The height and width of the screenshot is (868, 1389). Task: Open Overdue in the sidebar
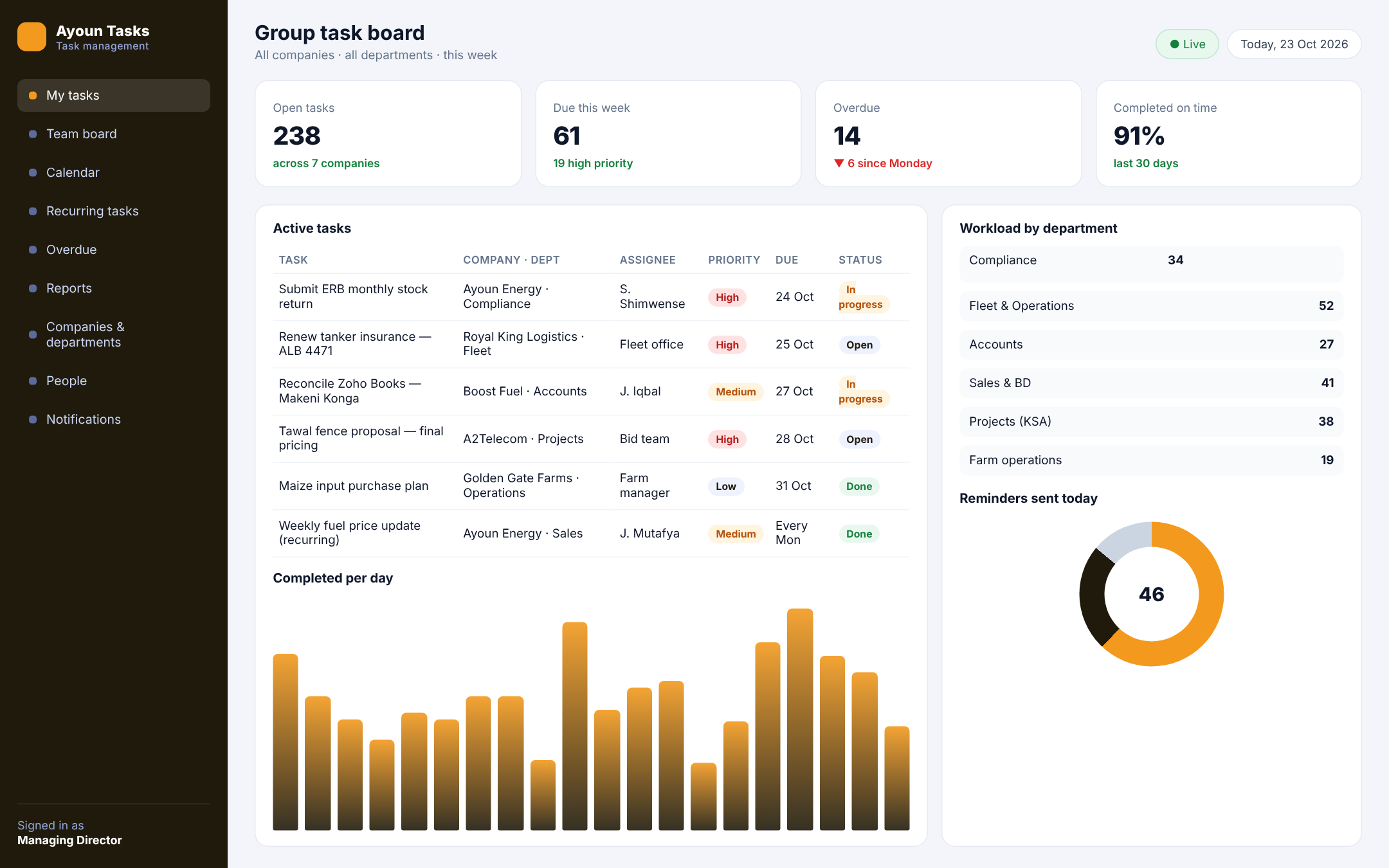pos(114,249)
